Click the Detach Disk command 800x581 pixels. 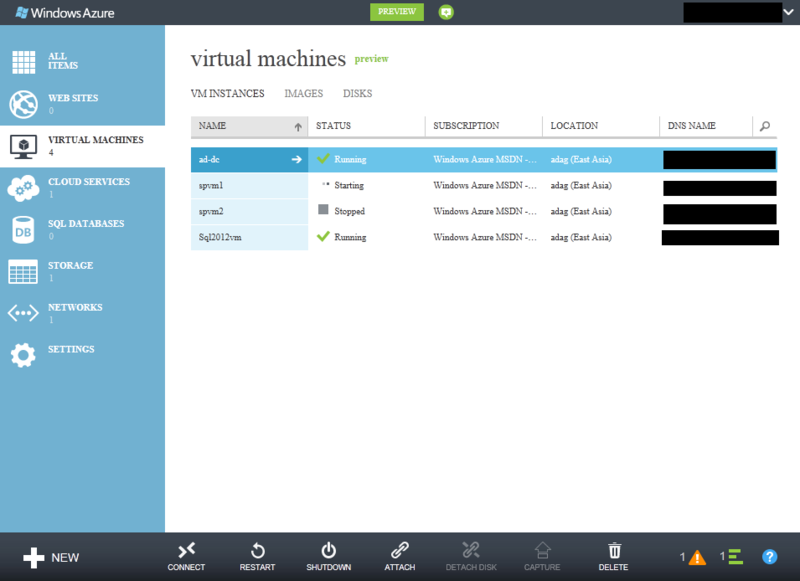coord(471,557)
